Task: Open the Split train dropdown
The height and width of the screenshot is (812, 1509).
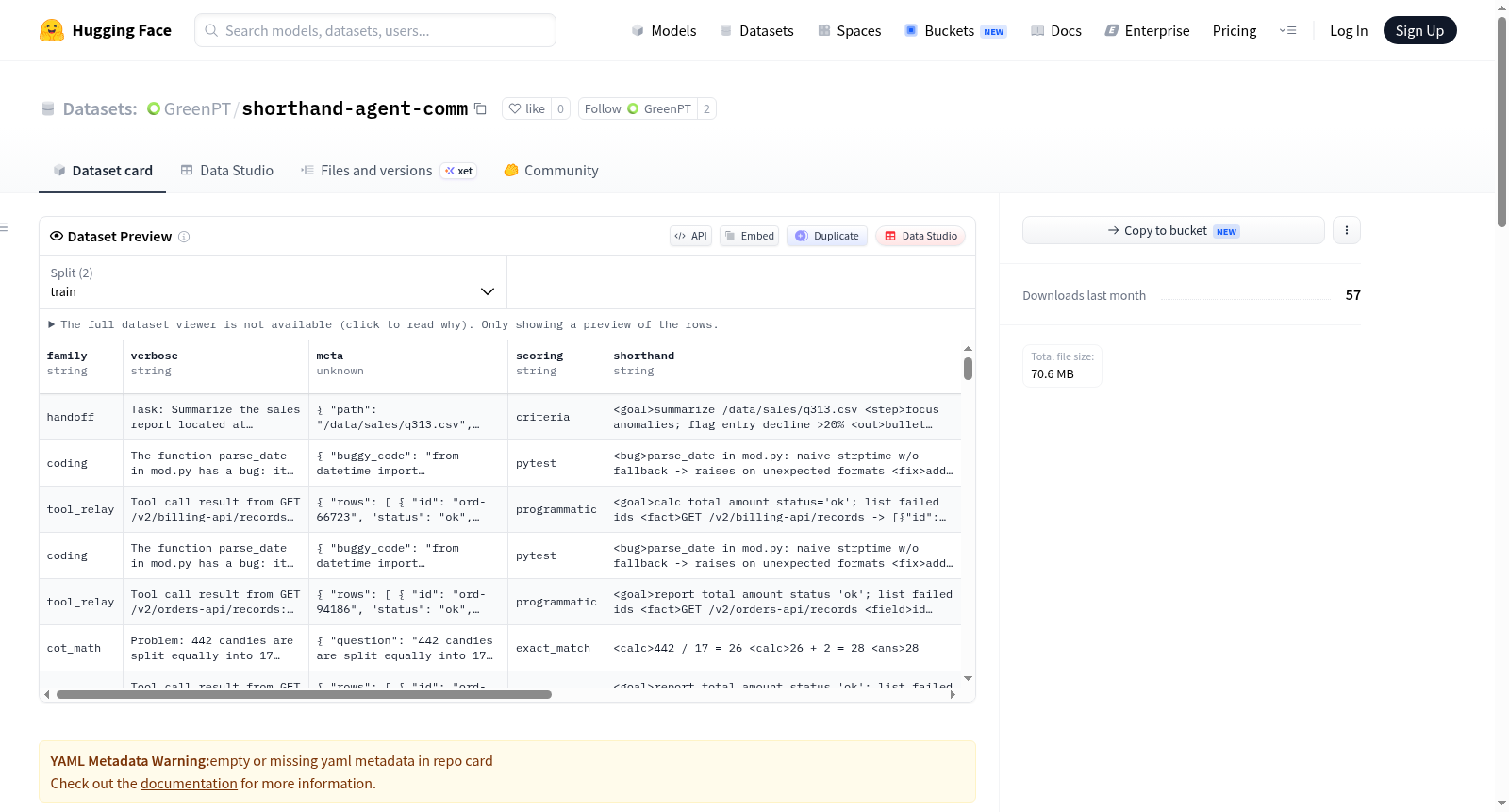Action: click(x=273, y=282)
